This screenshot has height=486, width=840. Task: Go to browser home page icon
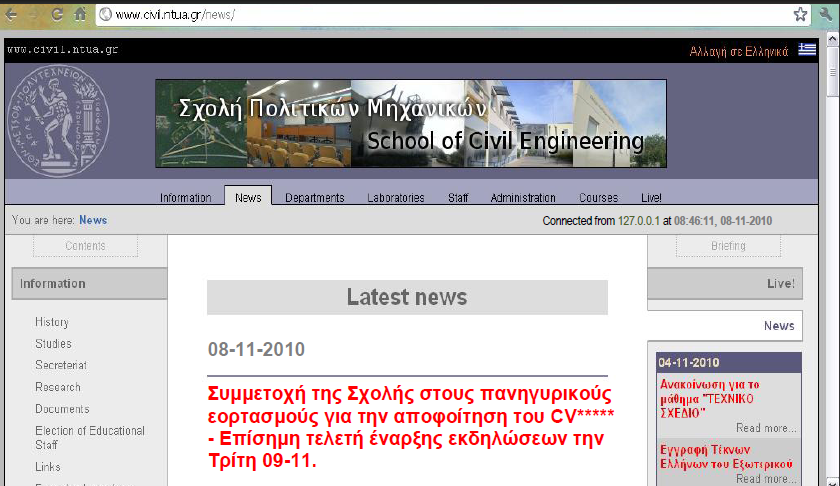coord(79,14)
